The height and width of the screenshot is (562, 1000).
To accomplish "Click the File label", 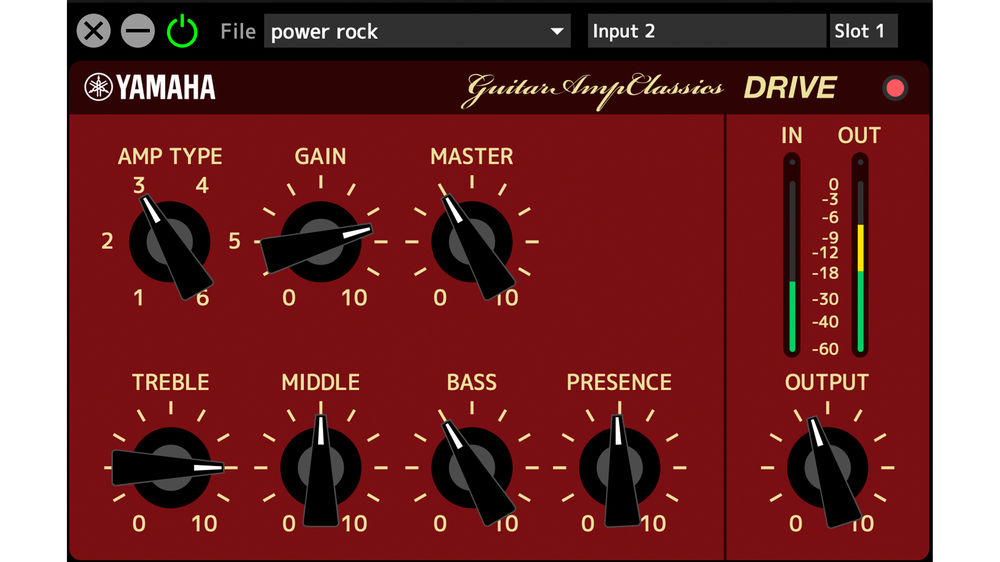I will click(238, 31).
